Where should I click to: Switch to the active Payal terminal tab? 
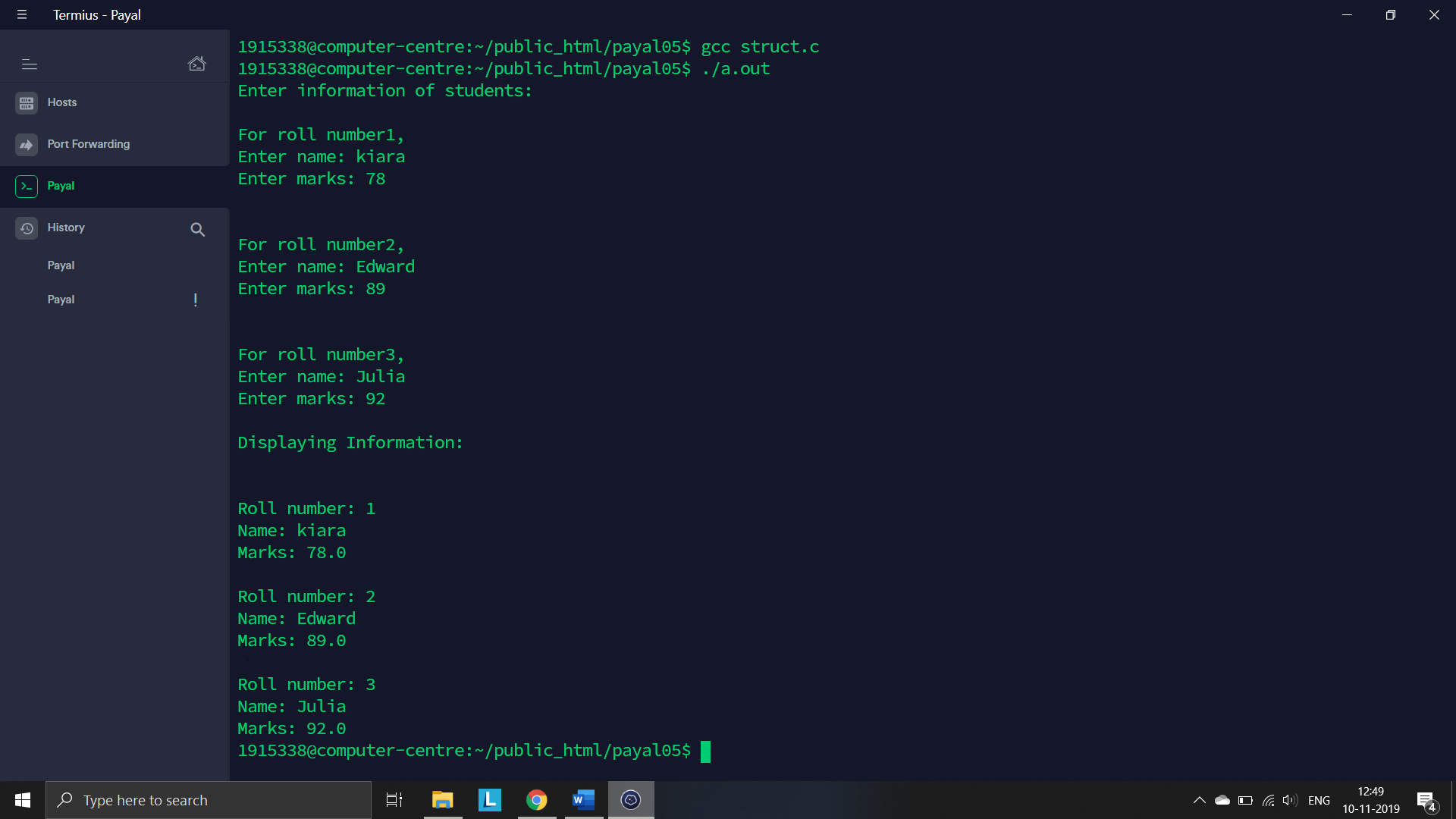61,186
